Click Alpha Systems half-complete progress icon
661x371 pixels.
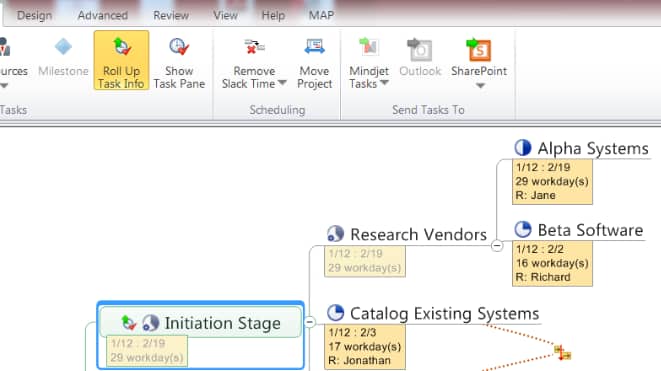pyautogui.click(x=523, y=148)
